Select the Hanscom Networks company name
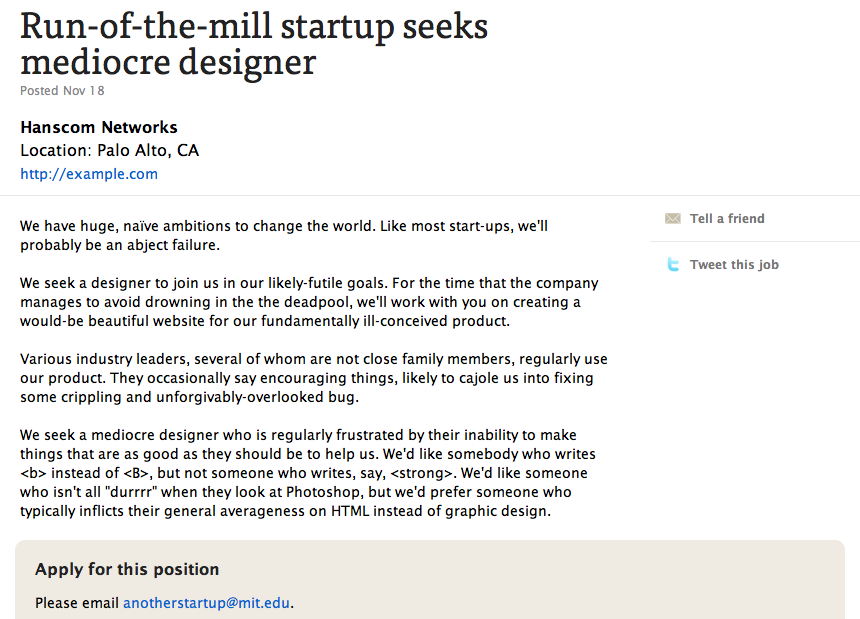860x619 pixels. (x=99, y=128)
